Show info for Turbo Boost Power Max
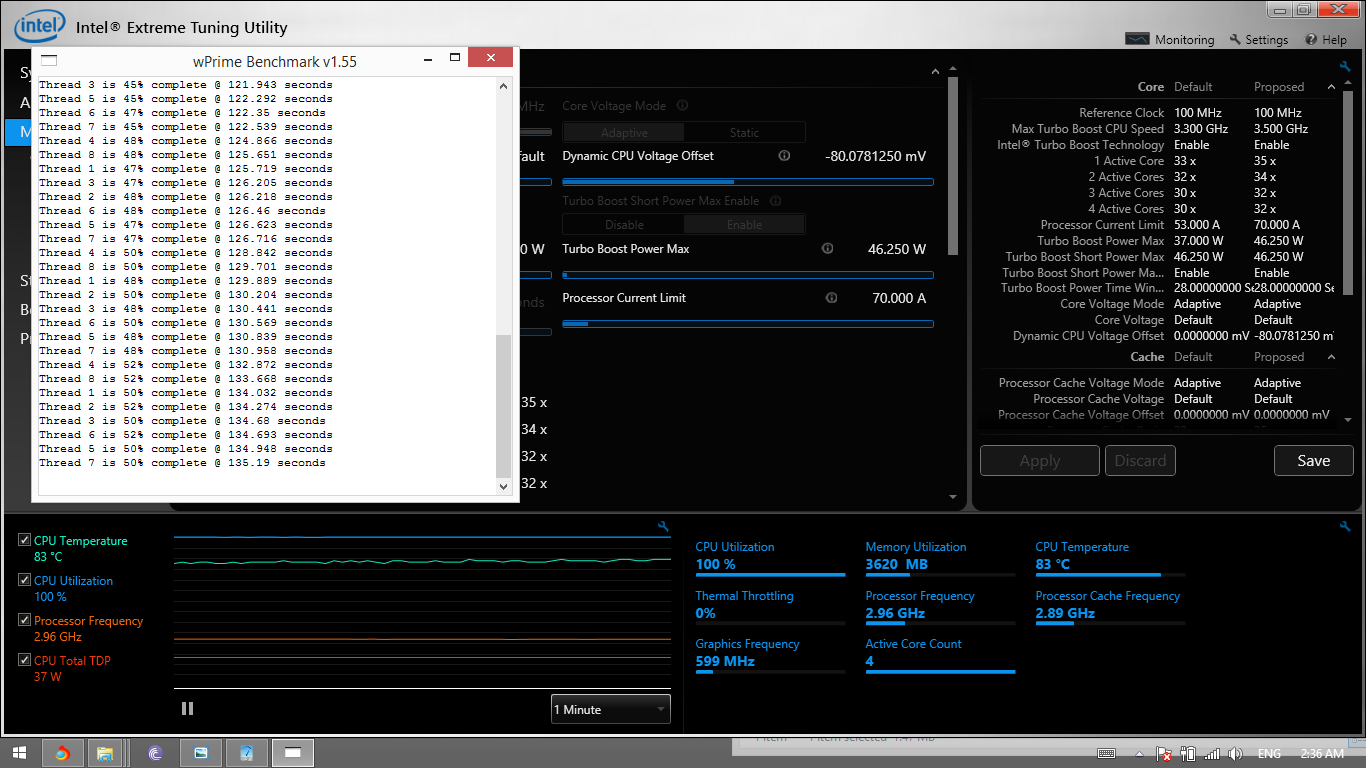 827,249
